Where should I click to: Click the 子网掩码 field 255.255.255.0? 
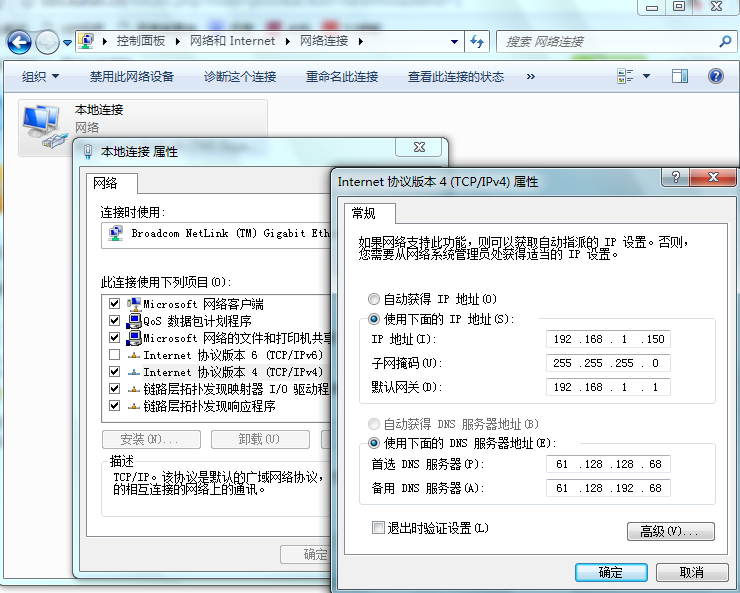[x=608, y=363]
